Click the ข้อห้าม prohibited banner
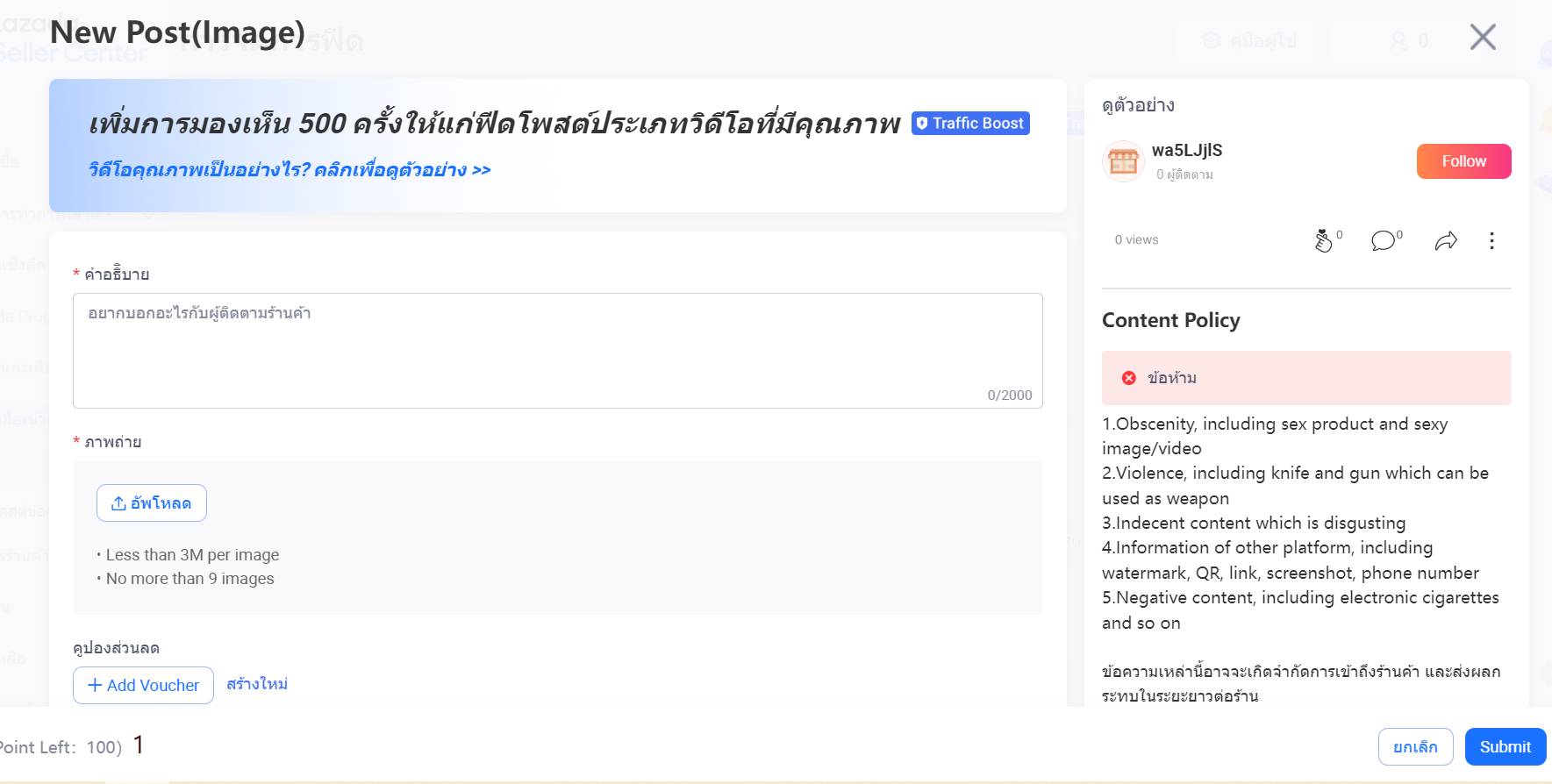The height and width of the screenshot is (784, 1552). click(1306, 378)
